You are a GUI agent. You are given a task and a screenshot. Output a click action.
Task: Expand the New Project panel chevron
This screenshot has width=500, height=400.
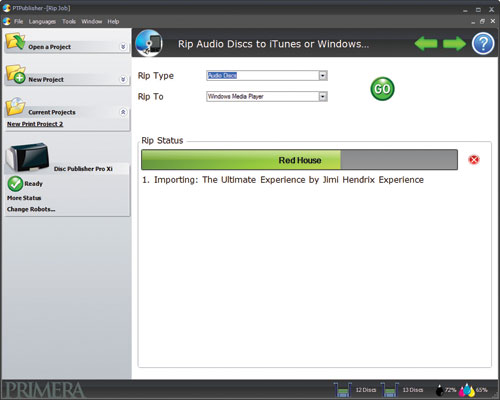[123, 79]
